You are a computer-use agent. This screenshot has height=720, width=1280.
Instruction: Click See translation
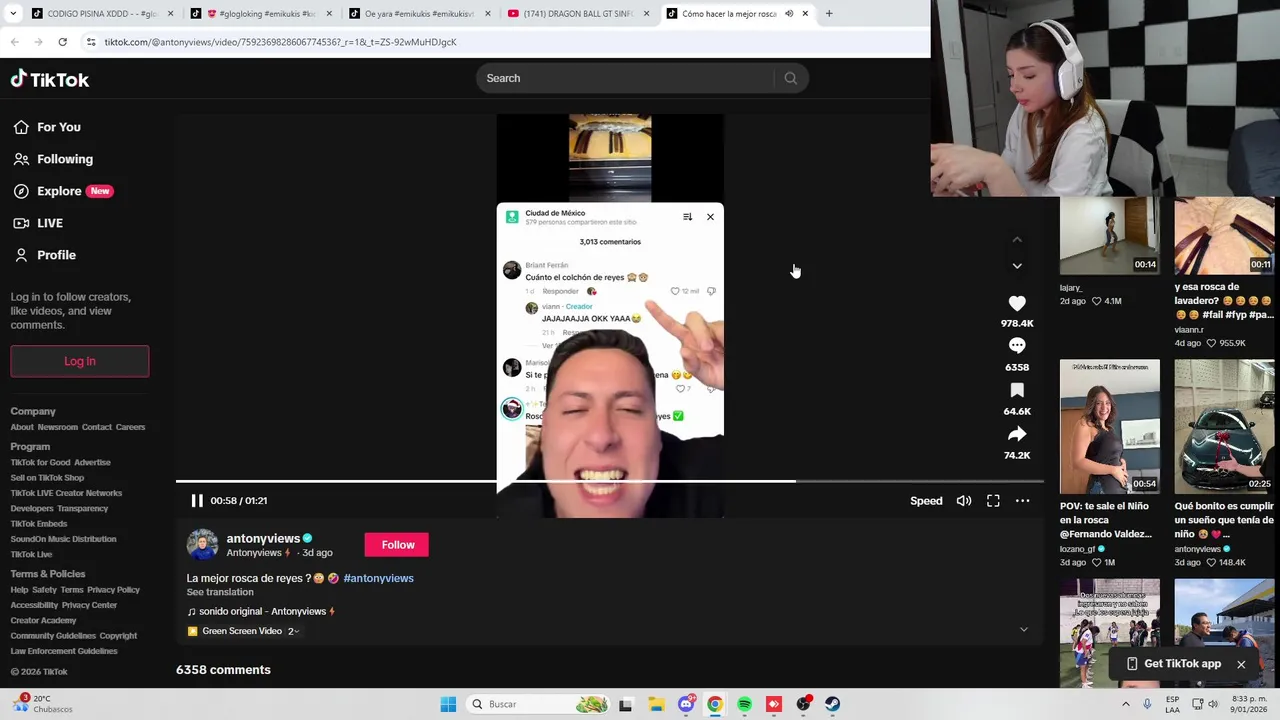(x=220, y=592)
